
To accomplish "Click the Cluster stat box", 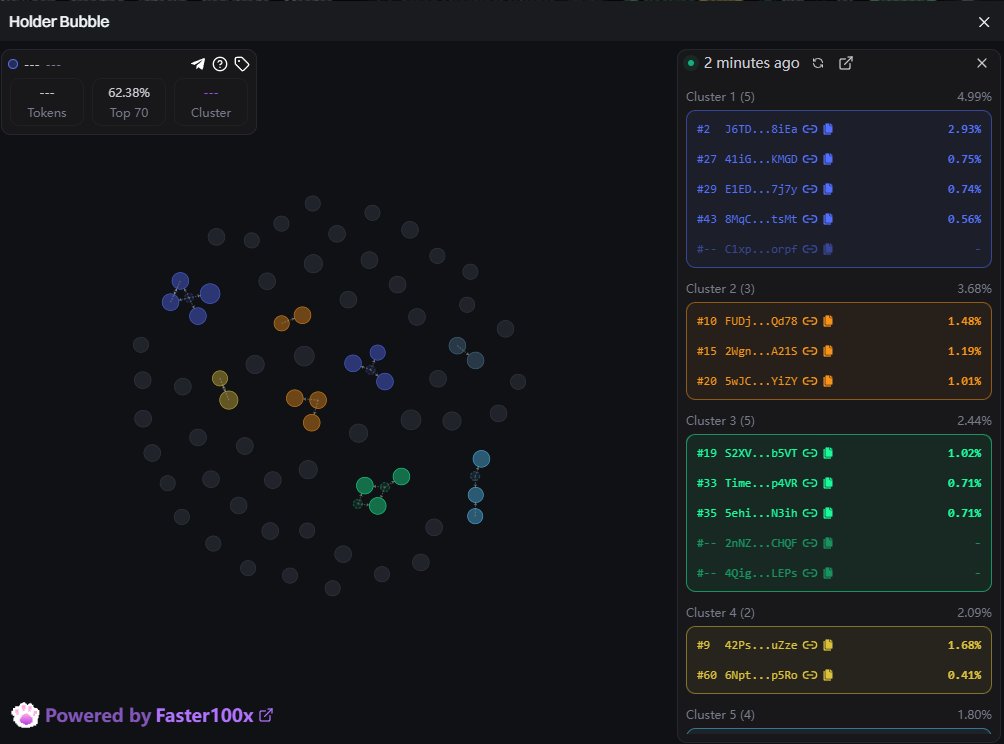I will 211,102.
